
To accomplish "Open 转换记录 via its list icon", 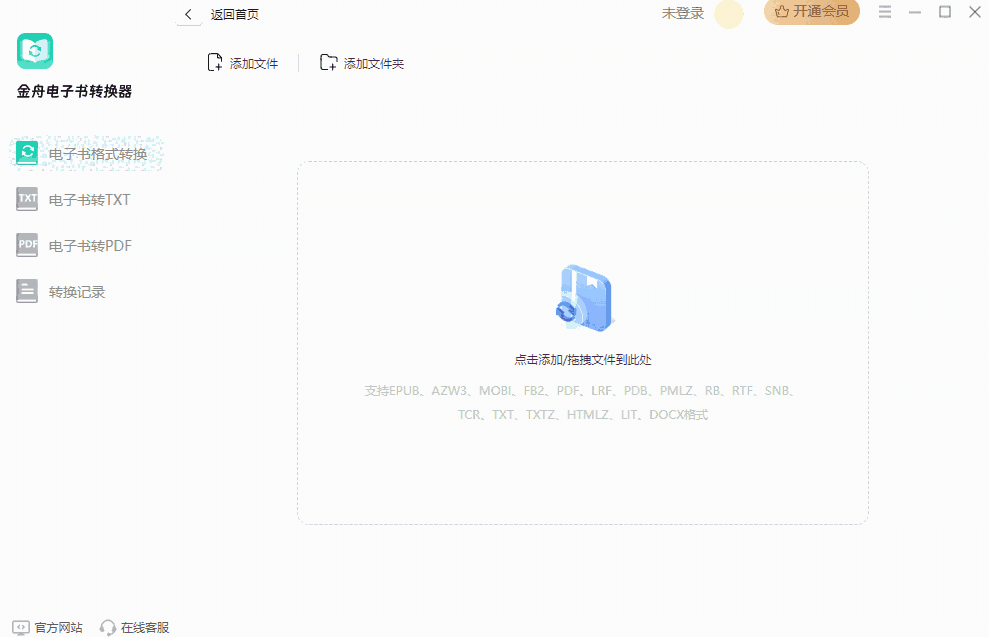I will (26, 291).
